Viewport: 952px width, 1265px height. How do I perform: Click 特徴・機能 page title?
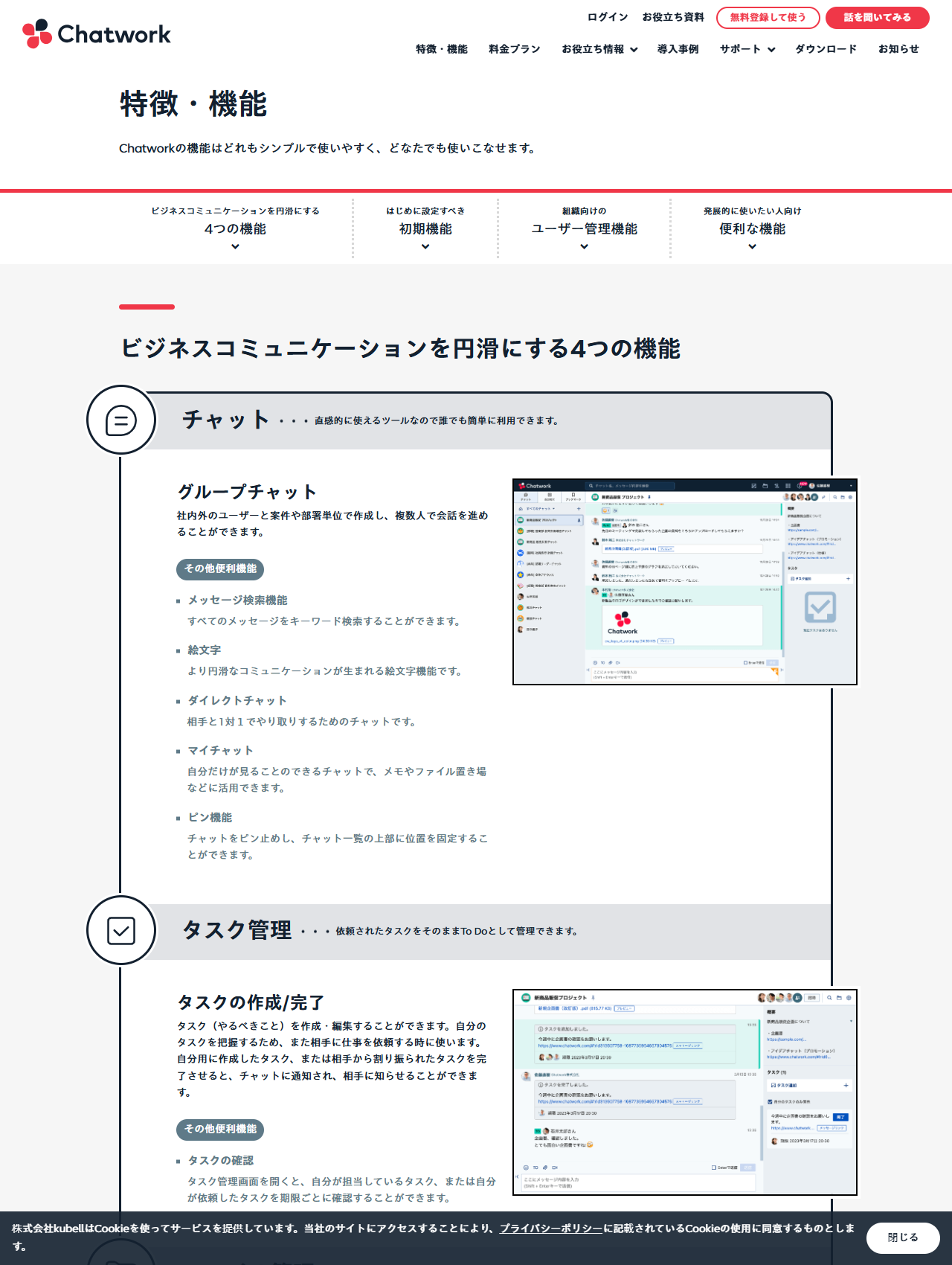[x=193, y=103]
